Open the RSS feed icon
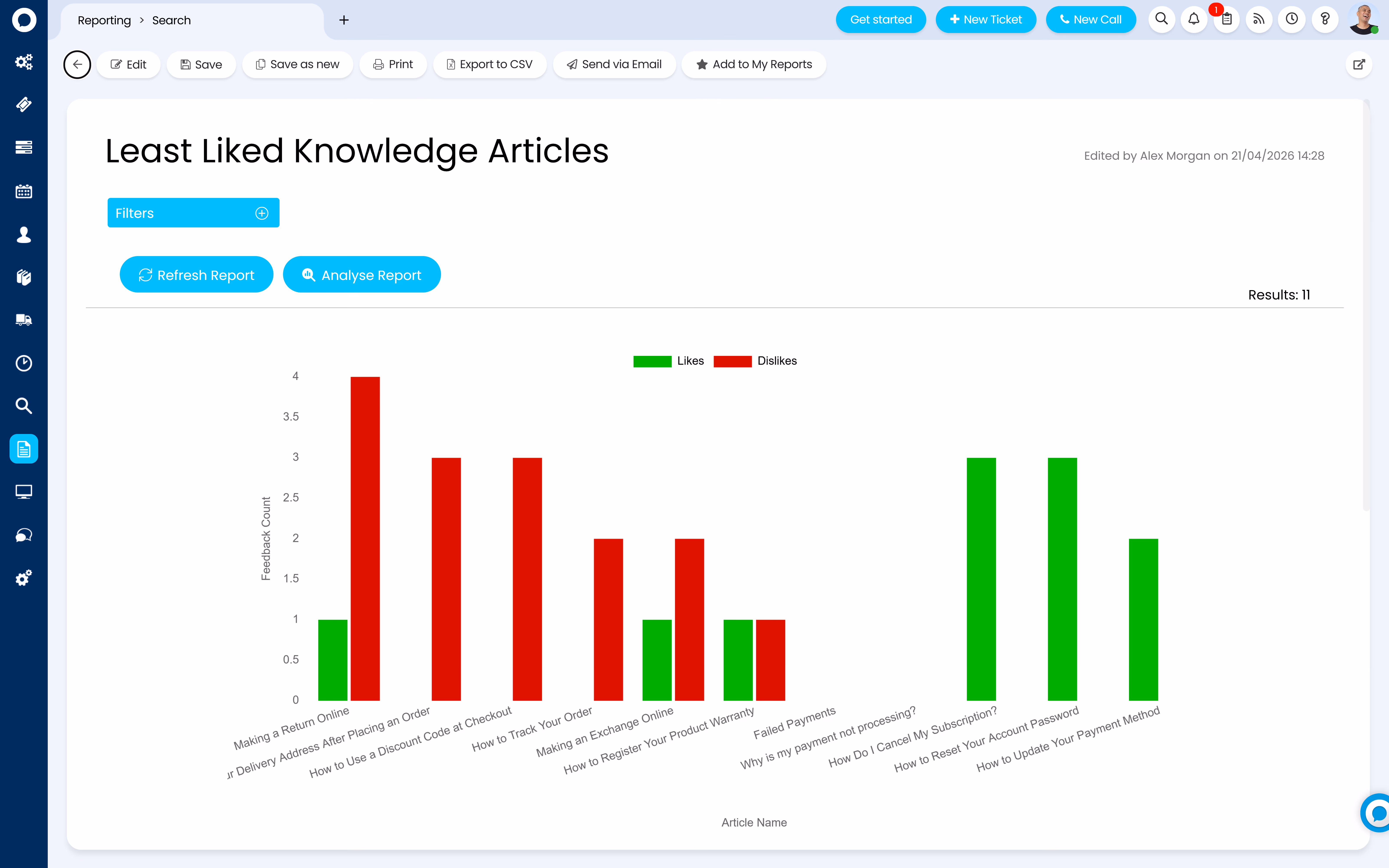Viewport: 1389px width, 868px height. click(1259, 20)
